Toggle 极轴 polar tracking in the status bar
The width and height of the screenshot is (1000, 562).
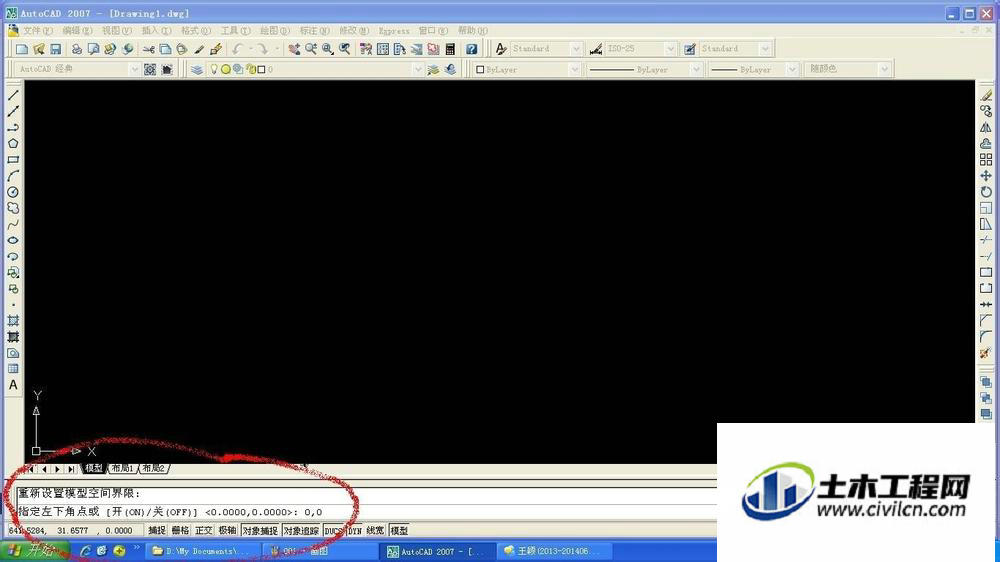227,530
